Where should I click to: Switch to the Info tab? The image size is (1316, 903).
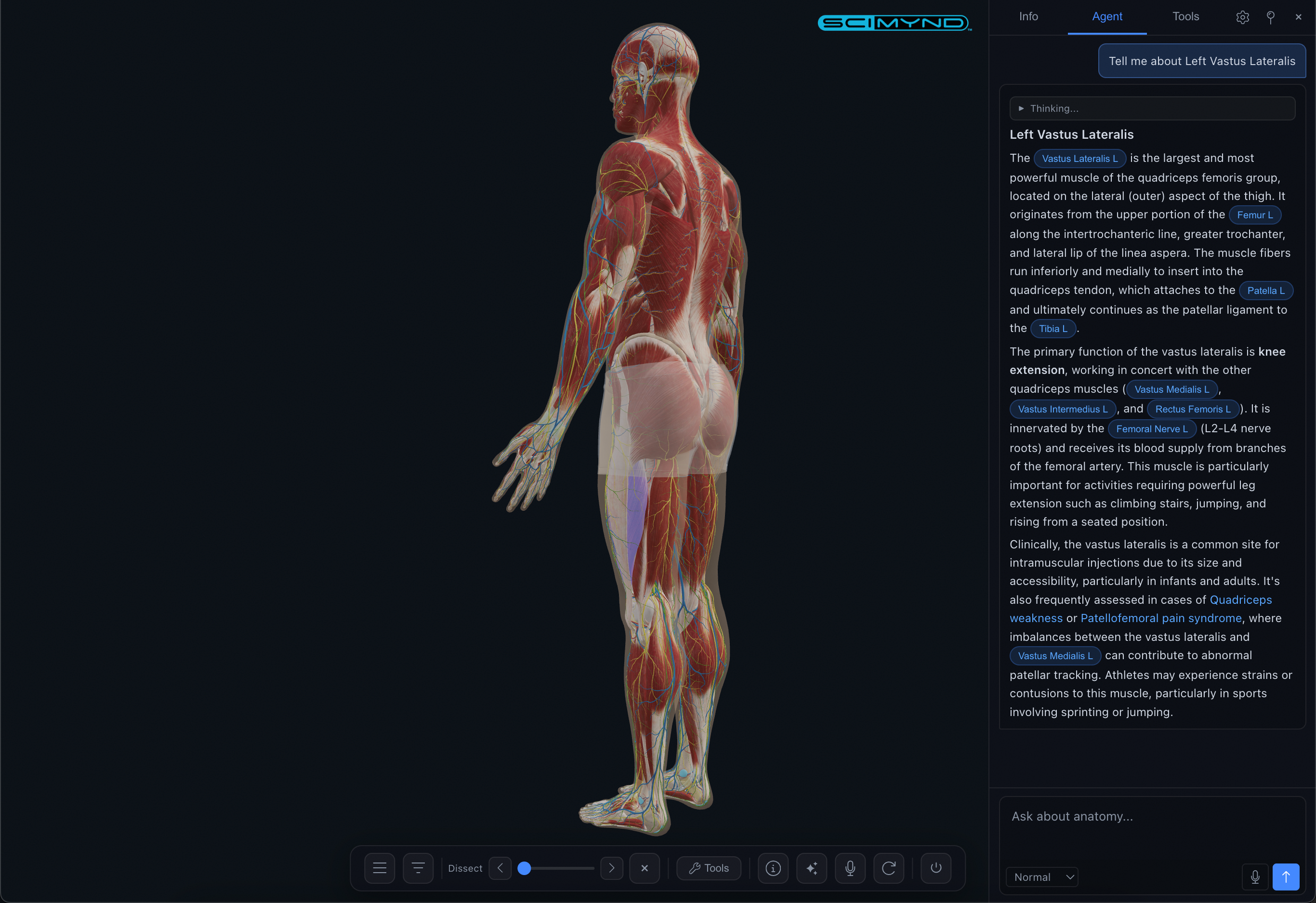pos(1028,16)
